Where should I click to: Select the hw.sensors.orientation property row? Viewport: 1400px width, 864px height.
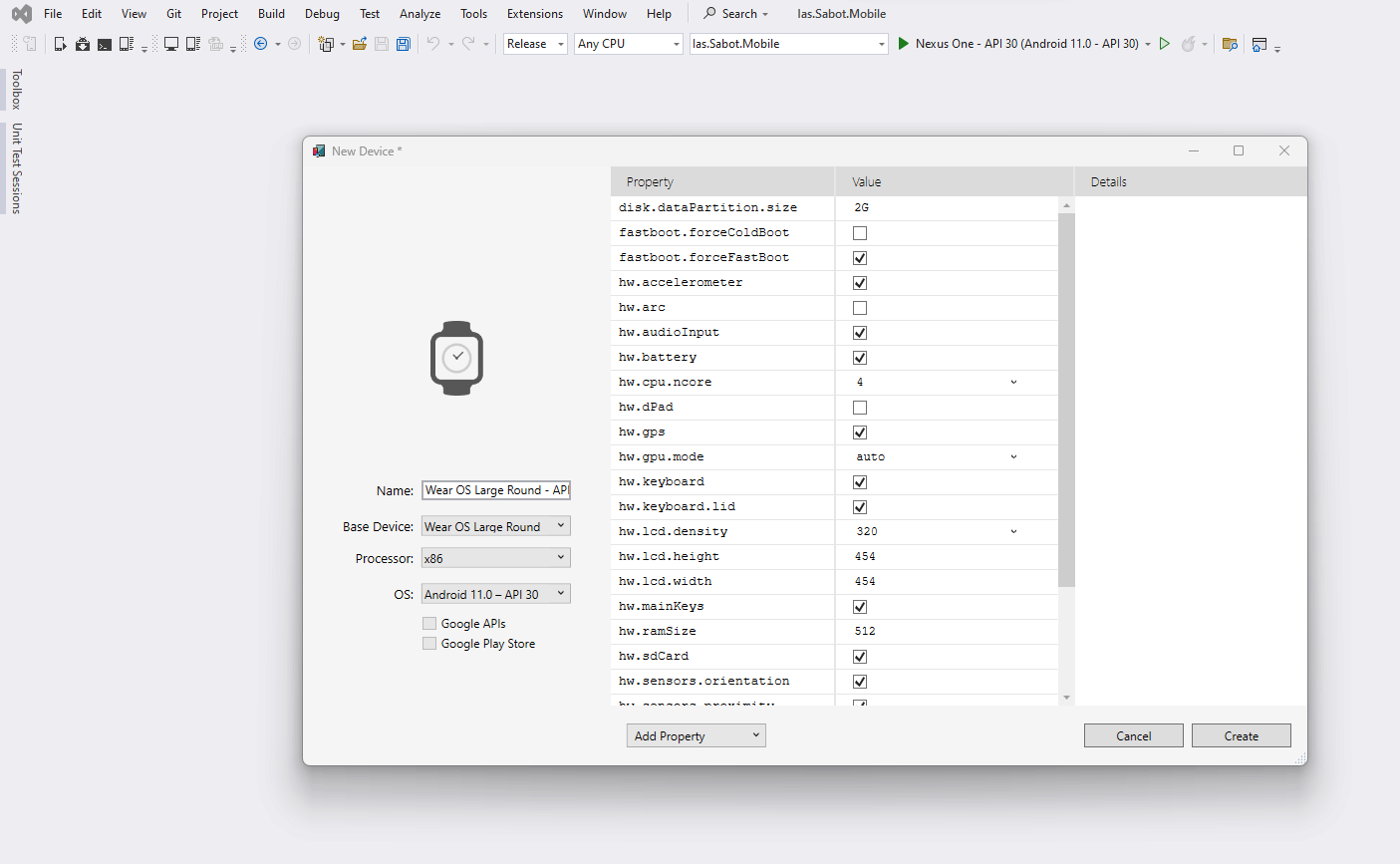[834, 682]
